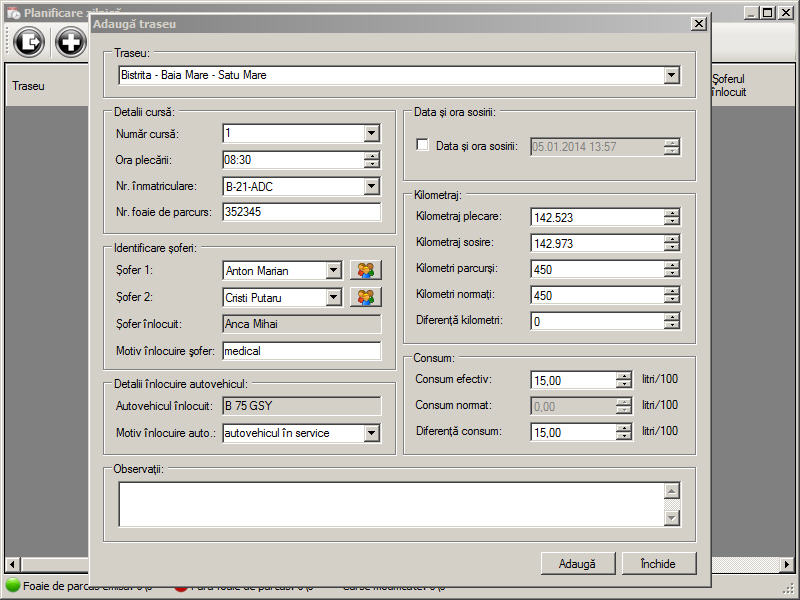Click the Diferență consum stepper arrows
This screenshot has height=600, width=800.
[x=623, y=432]
